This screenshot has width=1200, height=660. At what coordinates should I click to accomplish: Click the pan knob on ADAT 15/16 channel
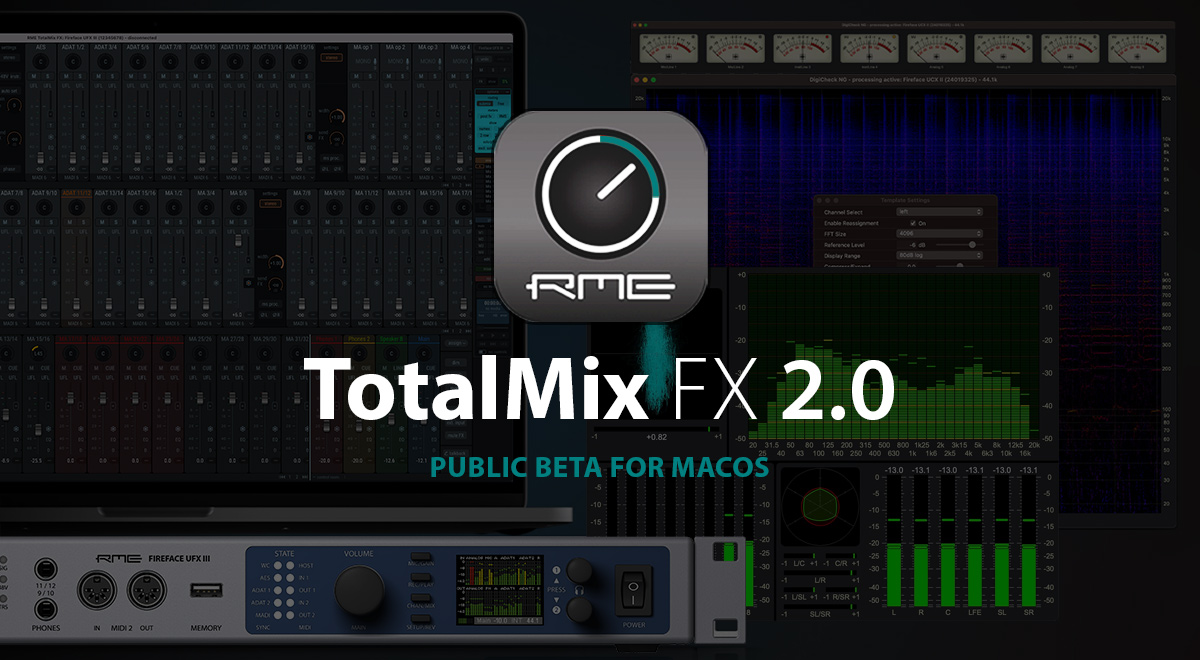[x=299, y=61]
